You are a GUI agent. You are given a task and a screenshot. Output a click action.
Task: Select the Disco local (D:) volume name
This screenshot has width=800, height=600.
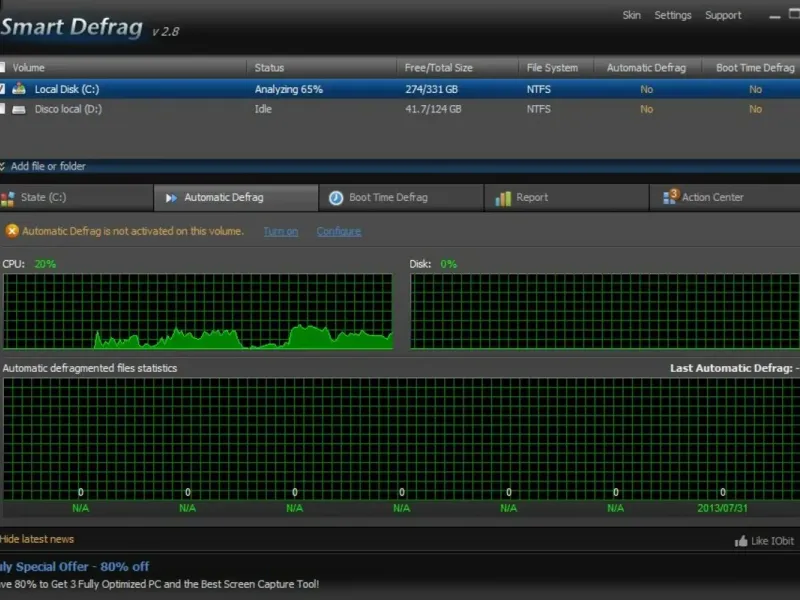[68, 109]
